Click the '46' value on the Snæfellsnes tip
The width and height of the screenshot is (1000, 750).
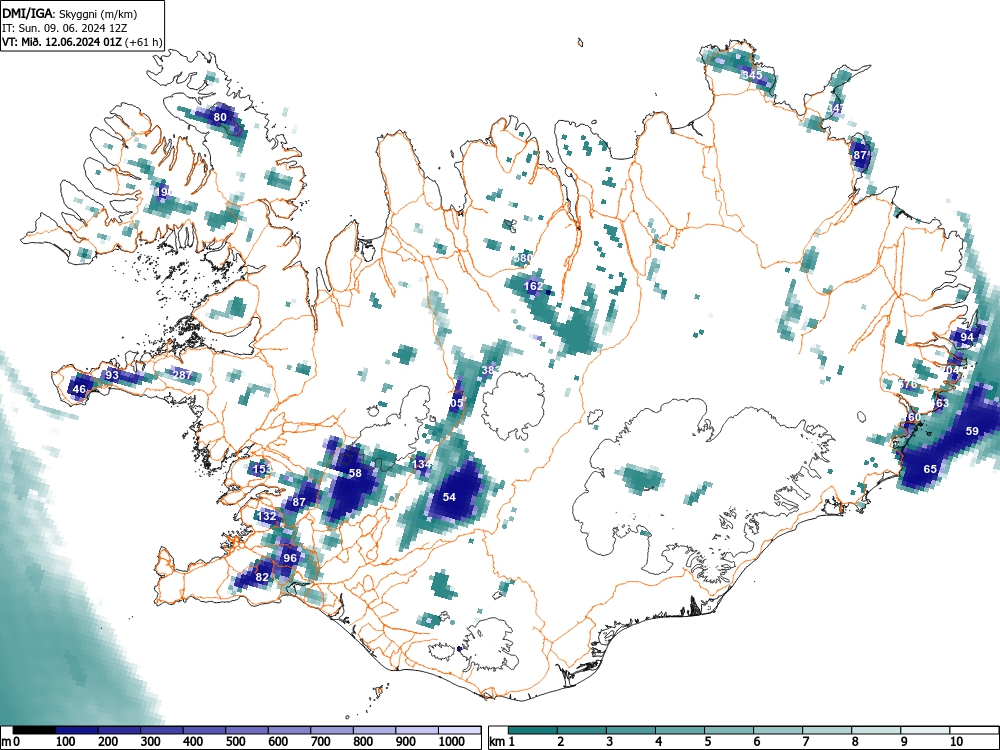pos(79,390)
